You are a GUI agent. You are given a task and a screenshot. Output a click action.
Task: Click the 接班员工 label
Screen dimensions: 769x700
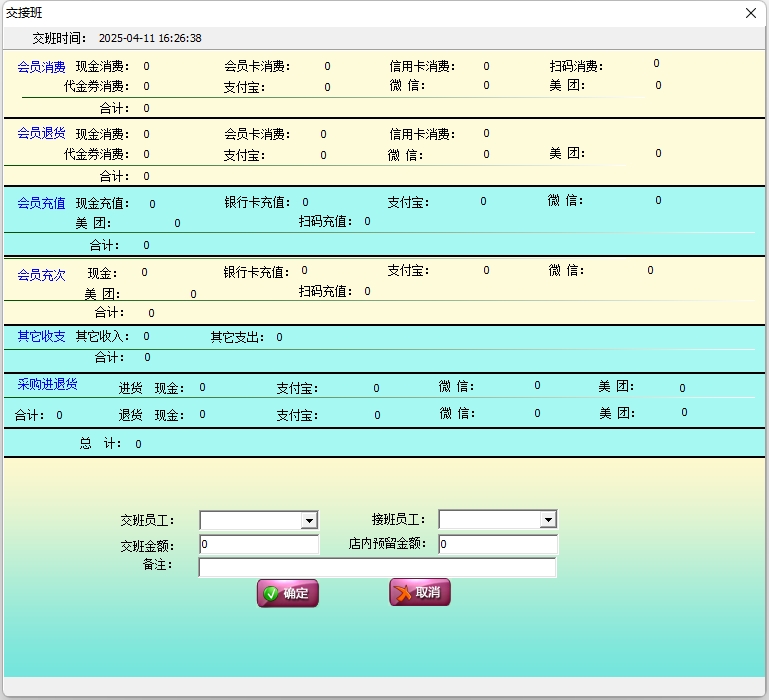click(x=398, y=519)
